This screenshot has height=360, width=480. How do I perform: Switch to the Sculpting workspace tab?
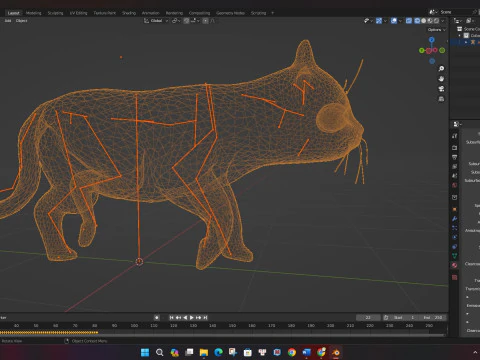[55, 13]
